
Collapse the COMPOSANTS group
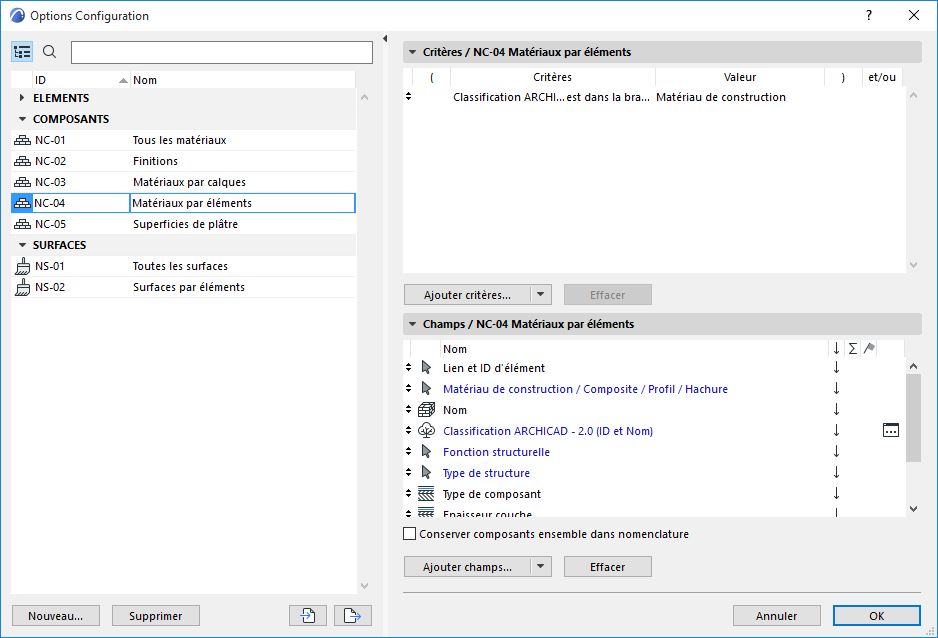(x=22, y=119)
